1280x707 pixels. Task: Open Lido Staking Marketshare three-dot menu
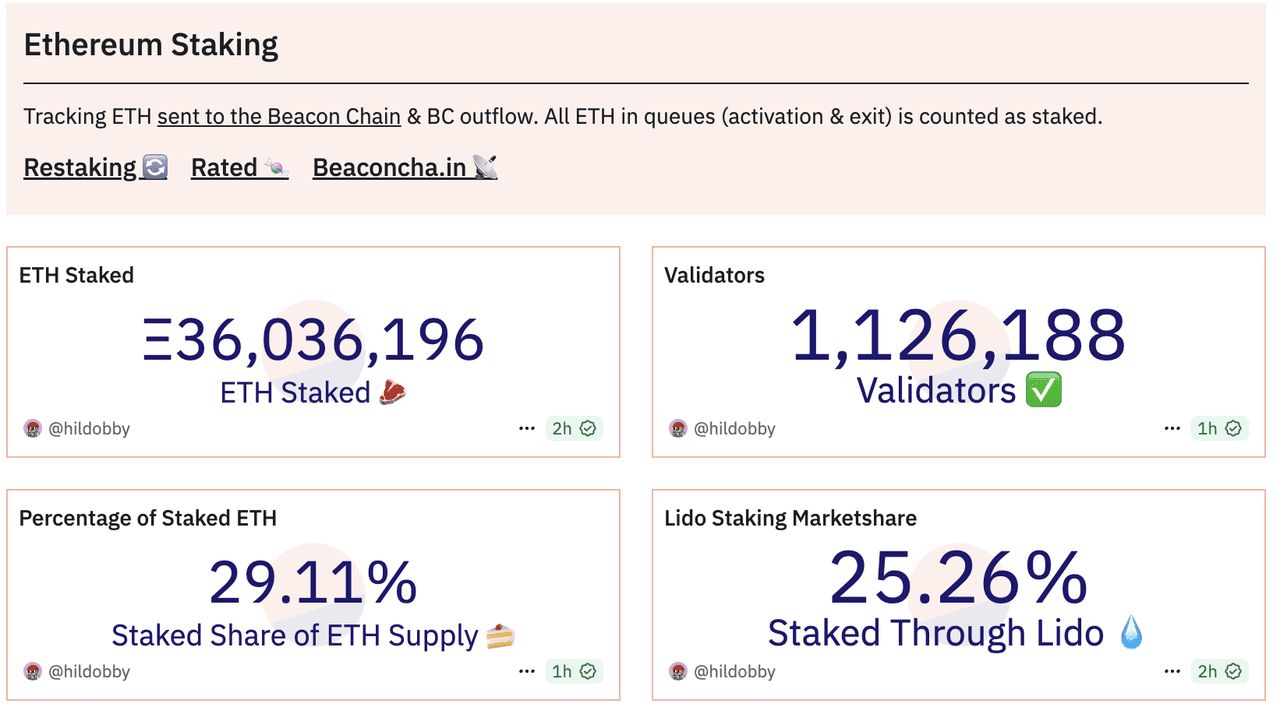pos(1172,671)
